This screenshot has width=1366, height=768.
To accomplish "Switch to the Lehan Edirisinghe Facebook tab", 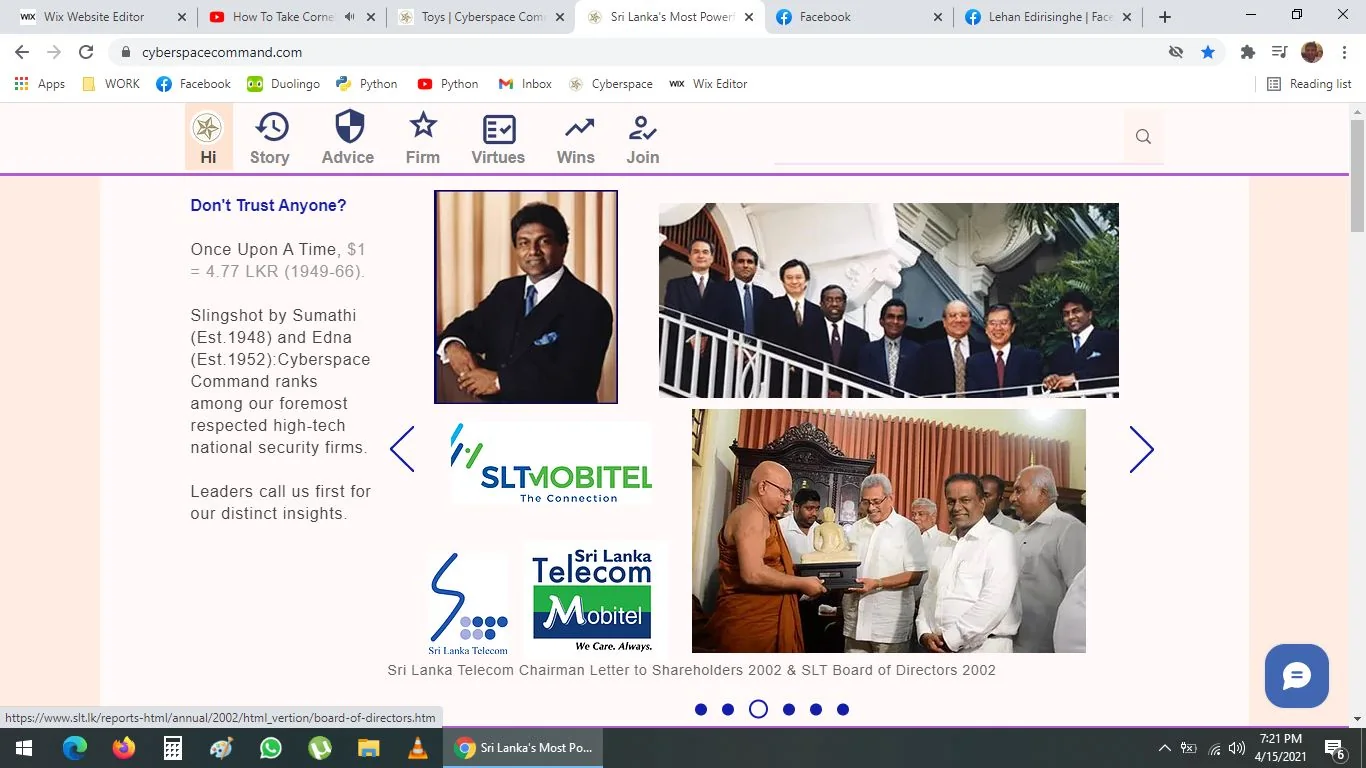I will point(1047,17).
